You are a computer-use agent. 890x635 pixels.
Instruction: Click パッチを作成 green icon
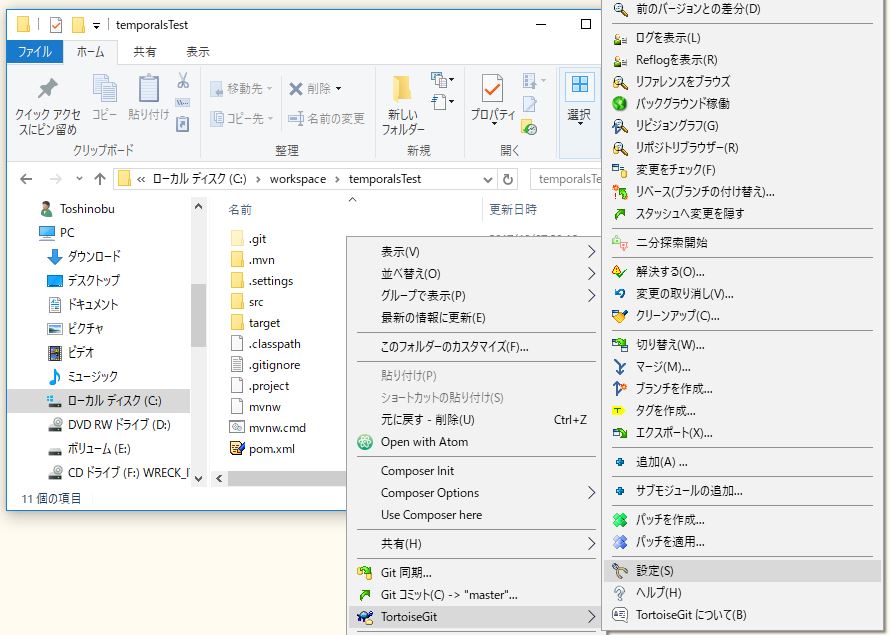point(620,520)
